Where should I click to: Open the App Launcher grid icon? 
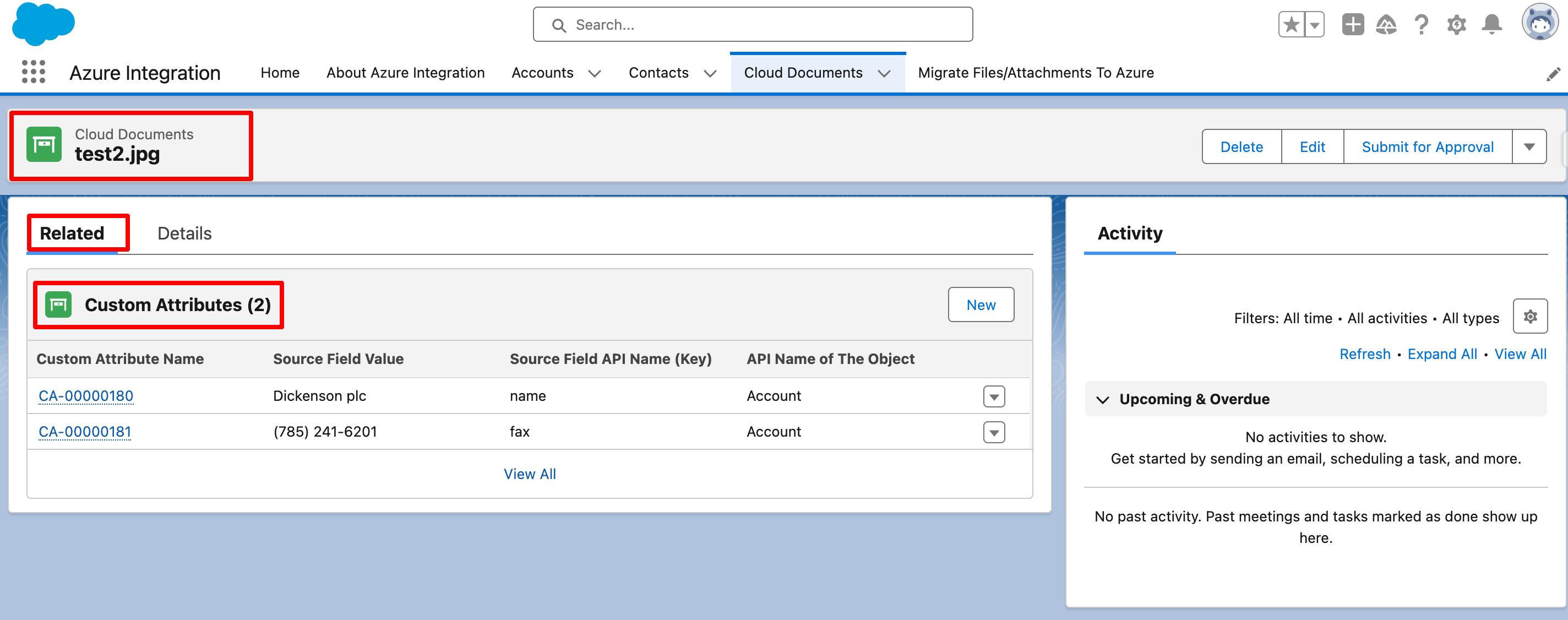(x=34, y=72)
